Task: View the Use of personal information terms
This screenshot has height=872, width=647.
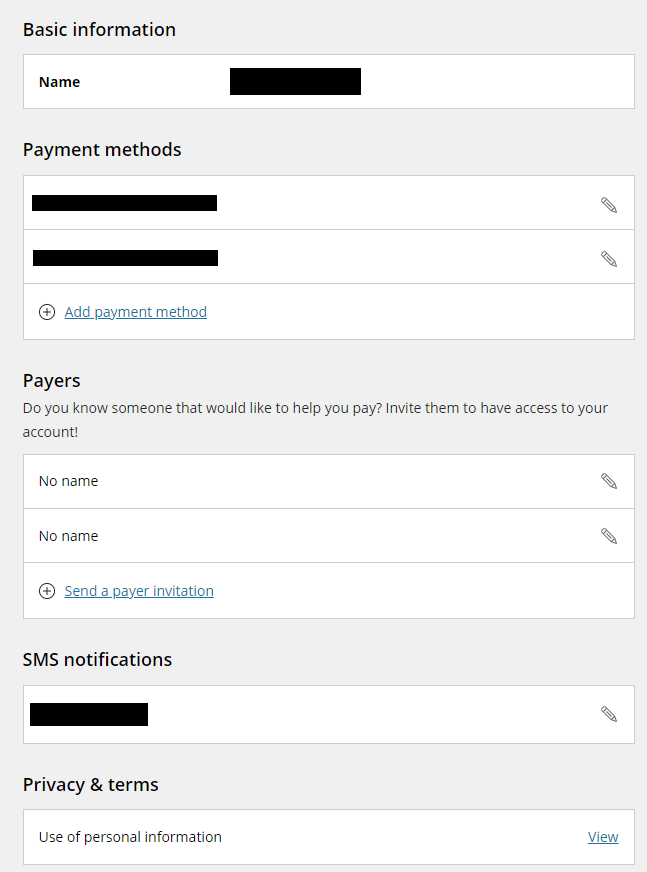Action: pos(603,836)
